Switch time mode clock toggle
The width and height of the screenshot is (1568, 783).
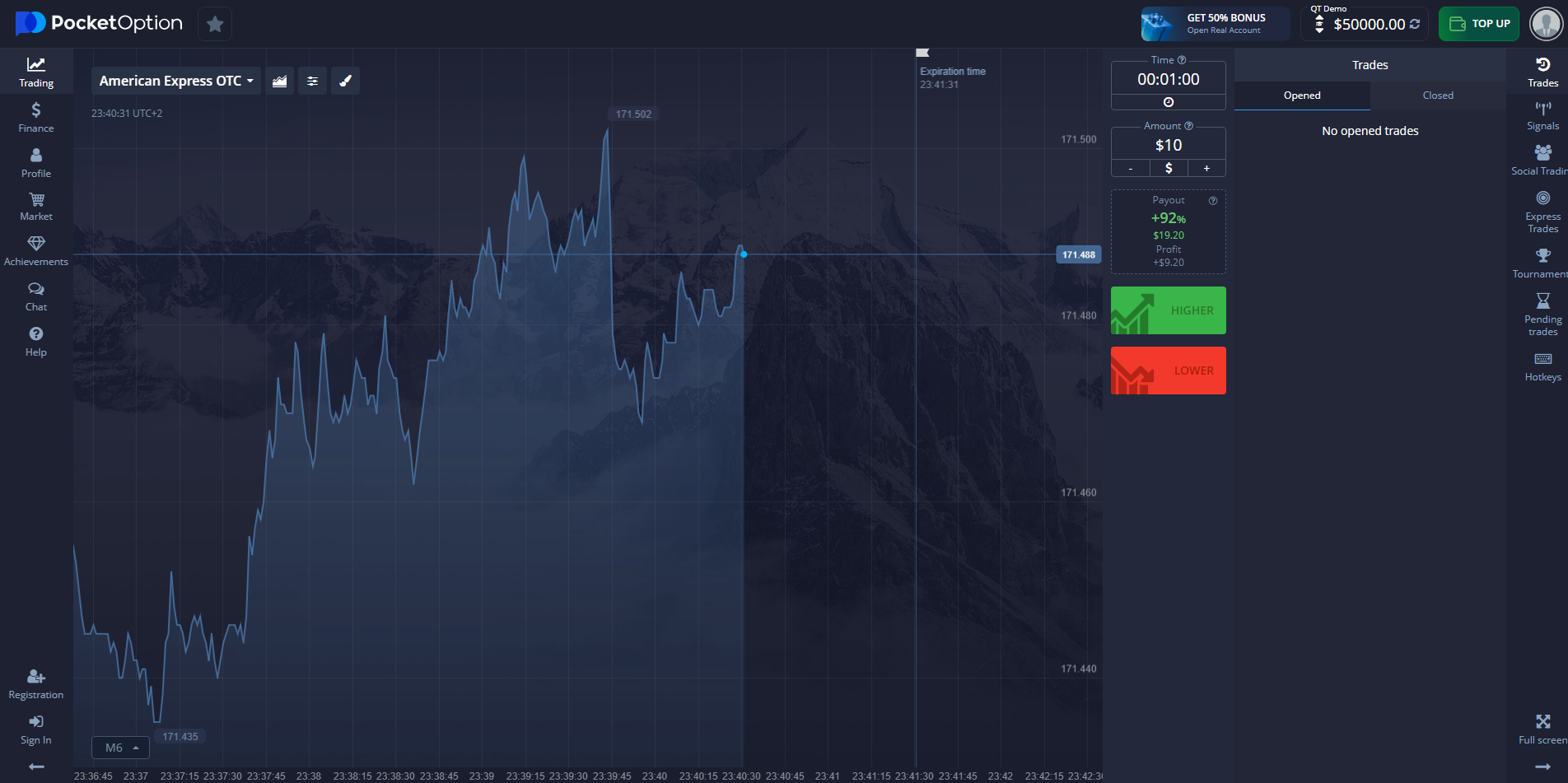point(1168,102)
